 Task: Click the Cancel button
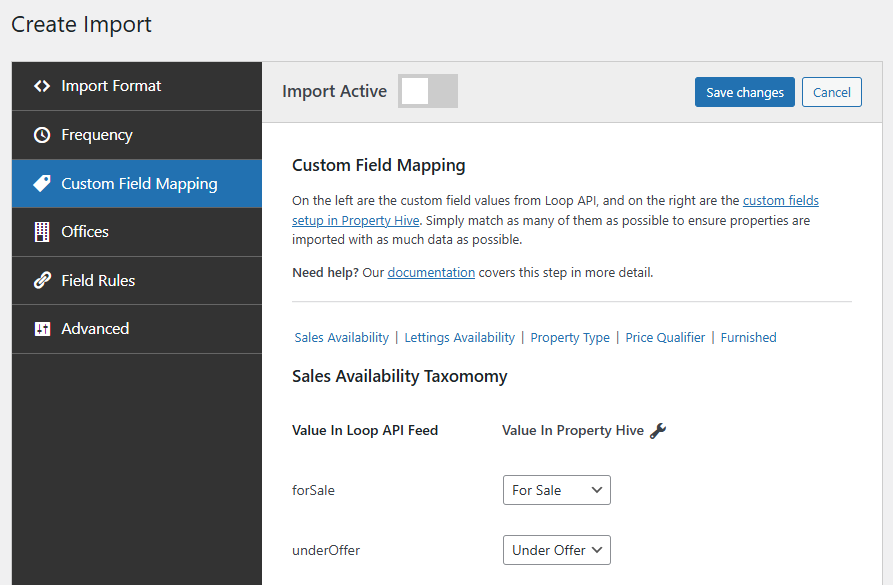[831, 92]
